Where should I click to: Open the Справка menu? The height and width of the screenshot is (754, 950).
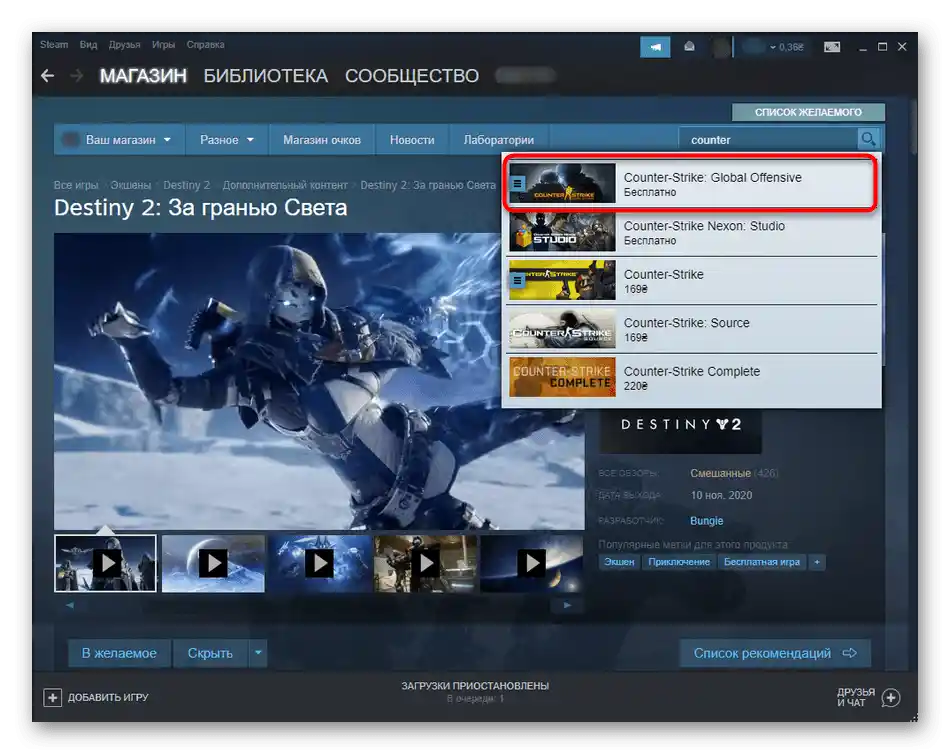click(205, 45)
